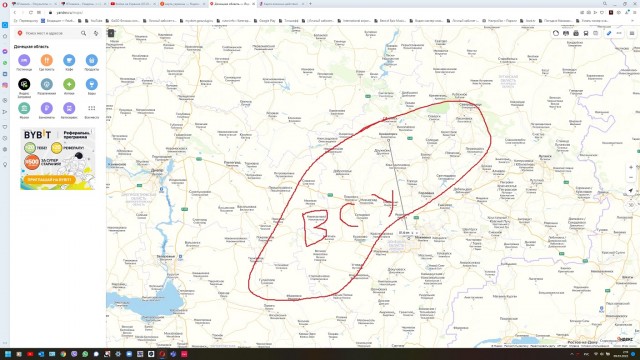Select the Автосервис category icon
Viewport: 640px width, 360px height.
(x=69, y=108)
